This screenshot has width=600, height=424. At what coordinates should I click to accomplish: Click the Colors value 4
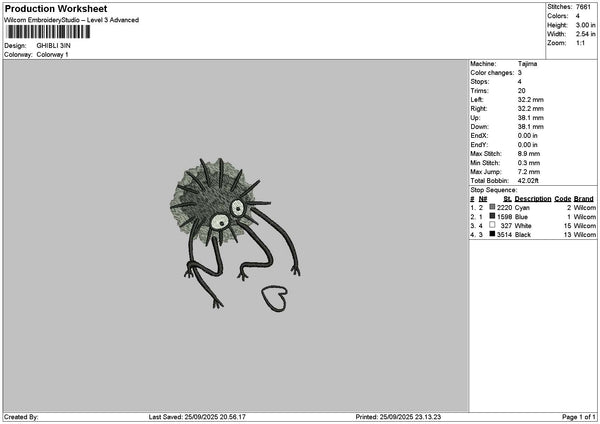point(577,16)
